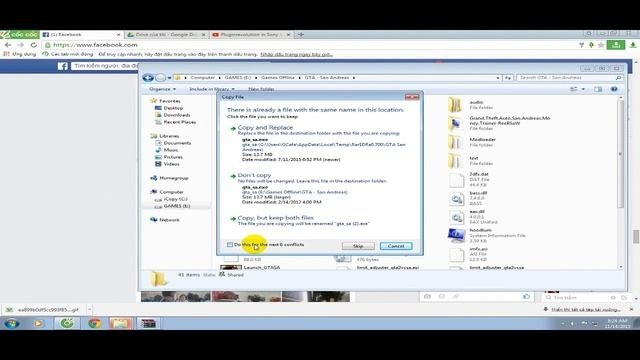Switch to the Facebook browser tab
Screen dimensions: 640x360
[x=81, y=35]
